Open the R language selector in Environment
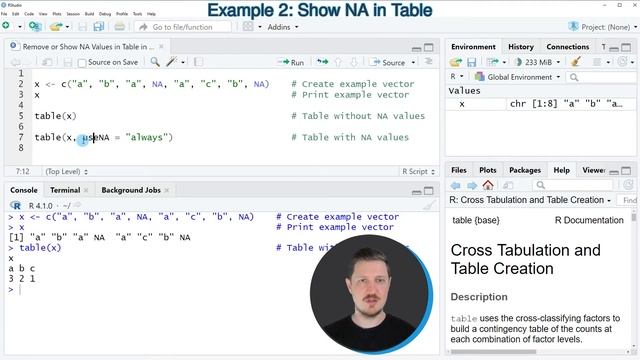This screenshot has width=640, height=360. (457, 77)
